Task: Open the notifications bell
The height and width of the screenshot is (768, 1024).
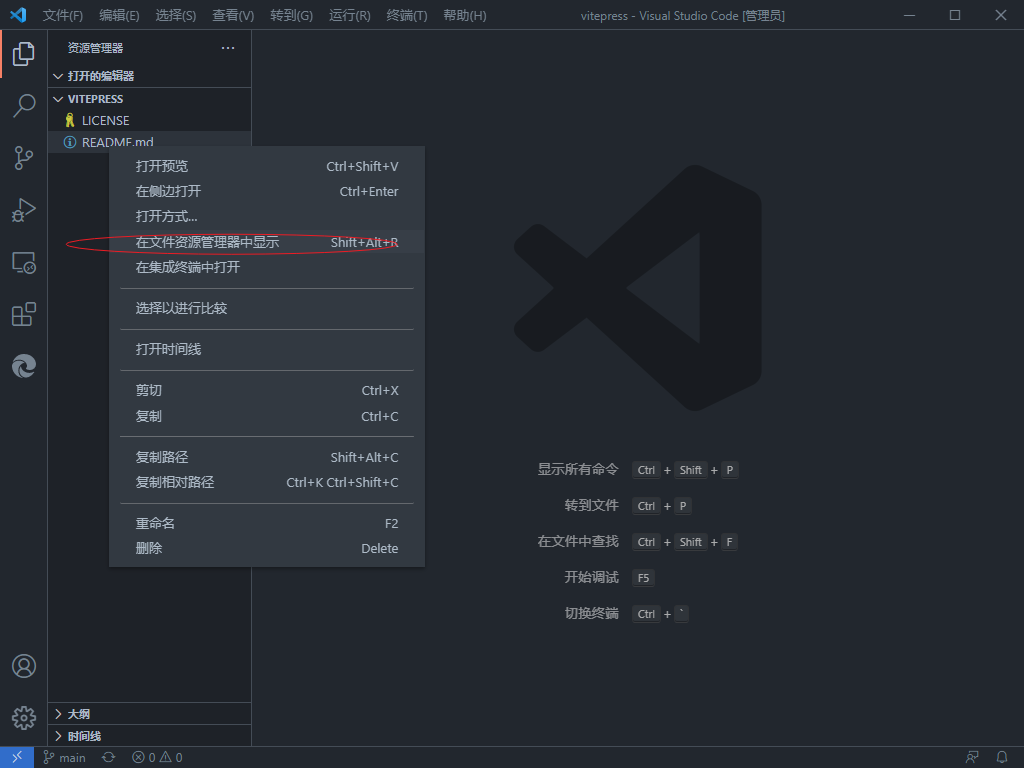Action: [x=1002, y=758]
